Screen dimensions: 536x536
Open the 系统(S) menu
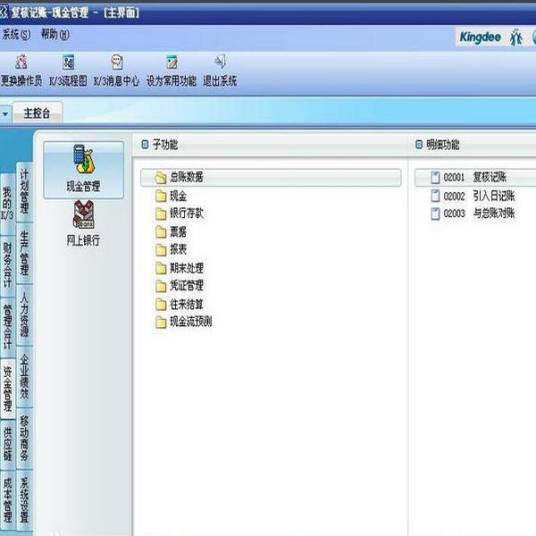(x=16, y=34)
